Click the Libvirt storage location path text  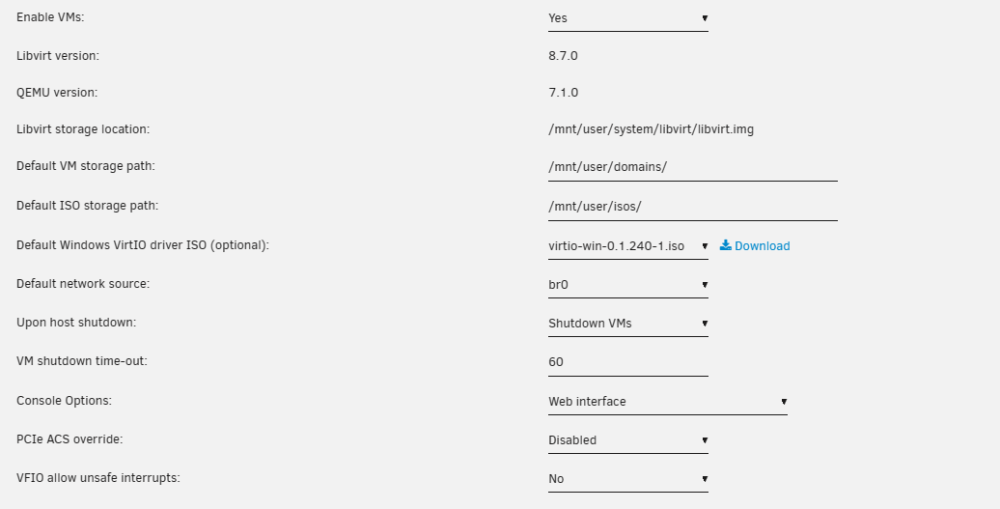point(651,129)
